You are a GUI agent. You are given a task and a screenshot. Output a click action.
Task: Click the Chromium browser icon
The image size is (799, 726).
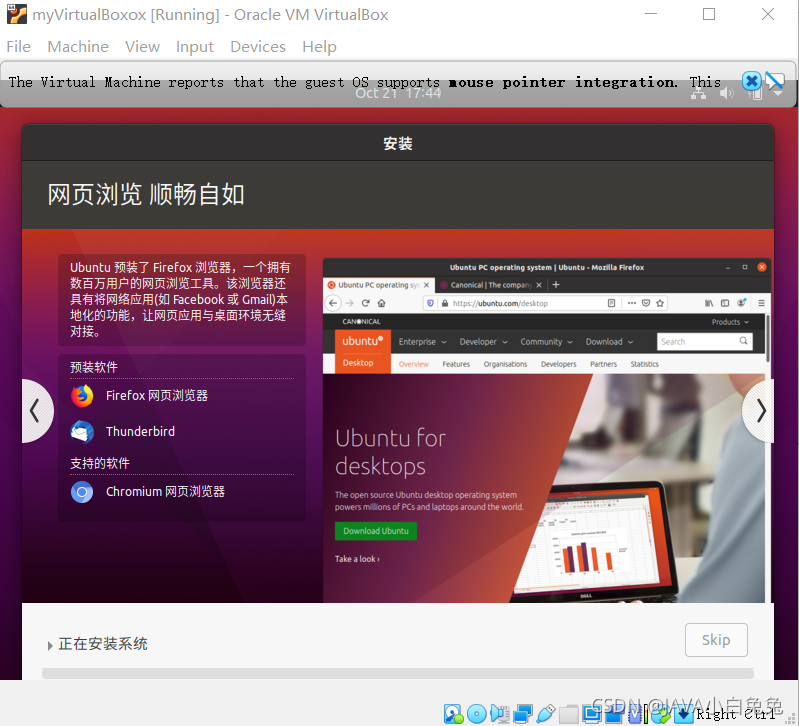[x=82, y=492]
